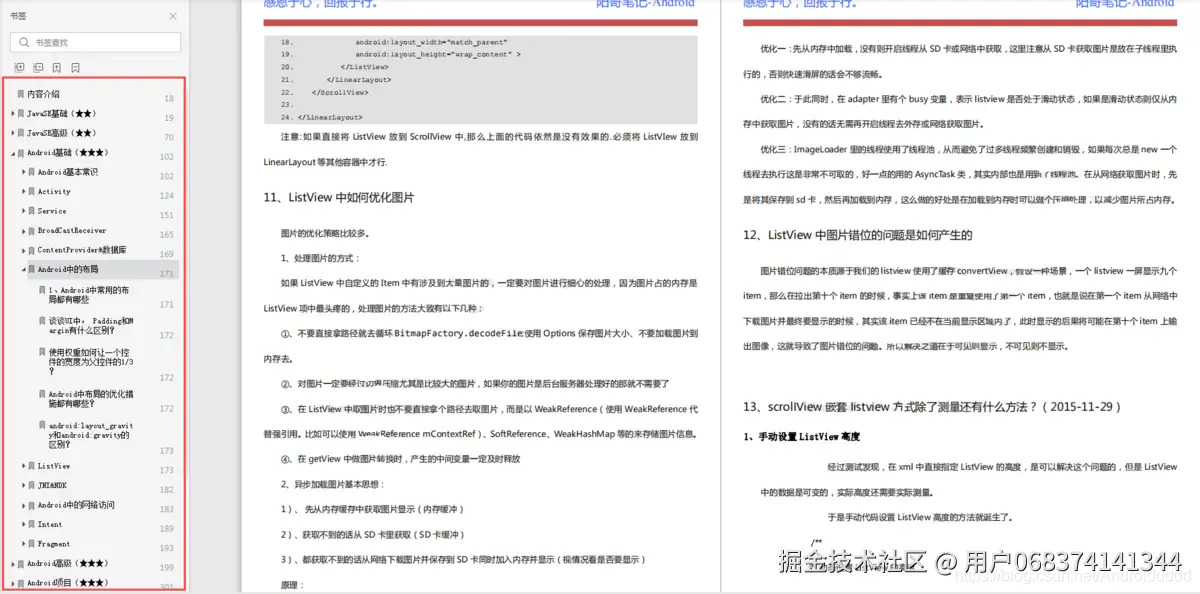Click code line 24 </LinearLayout>

(322, 117)
